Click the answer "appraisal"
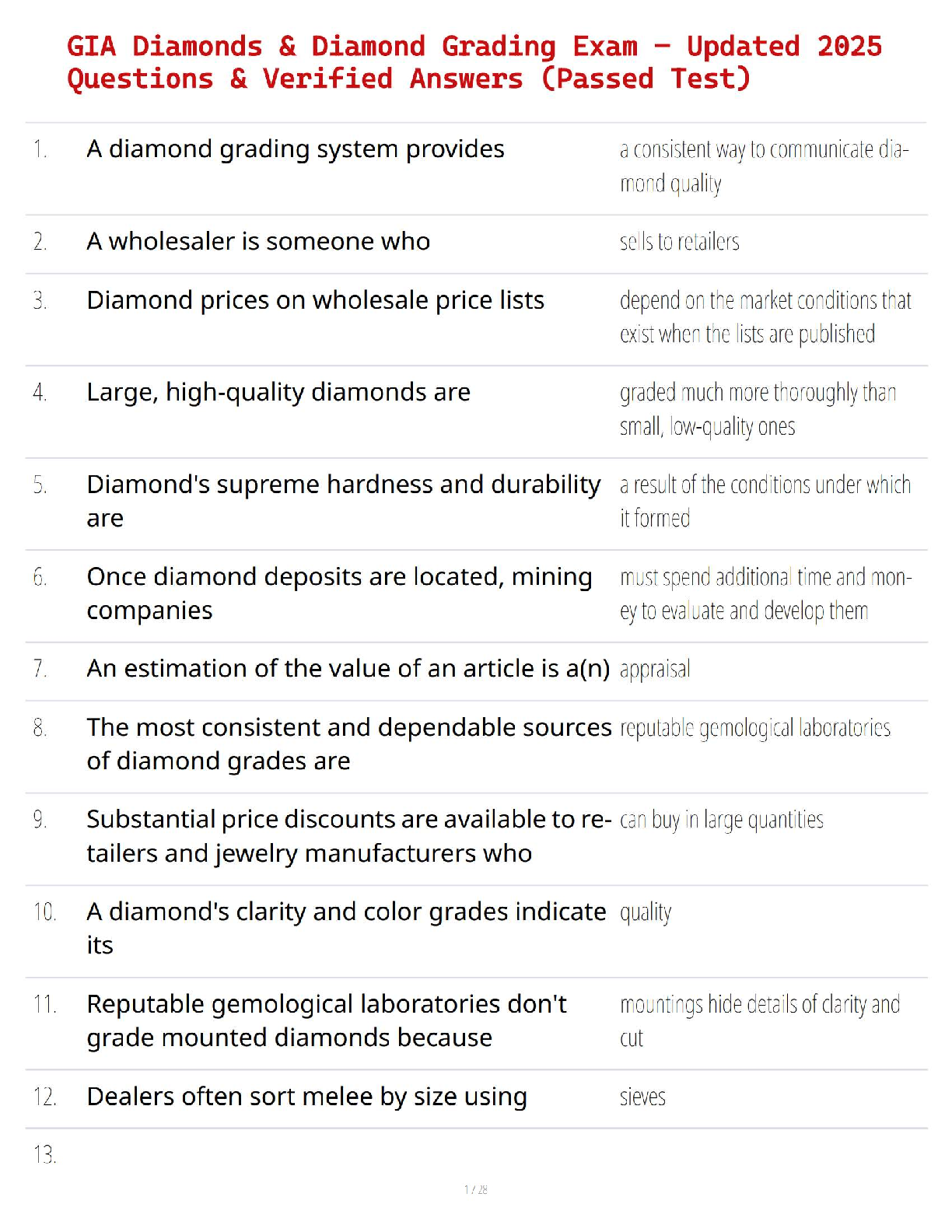The width and height of the screenshot is (952, 1232). [655, 669]
